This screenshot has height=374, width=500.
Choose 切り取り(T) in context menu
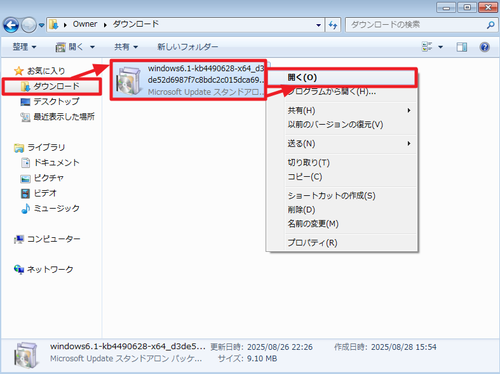click(342, 163)
